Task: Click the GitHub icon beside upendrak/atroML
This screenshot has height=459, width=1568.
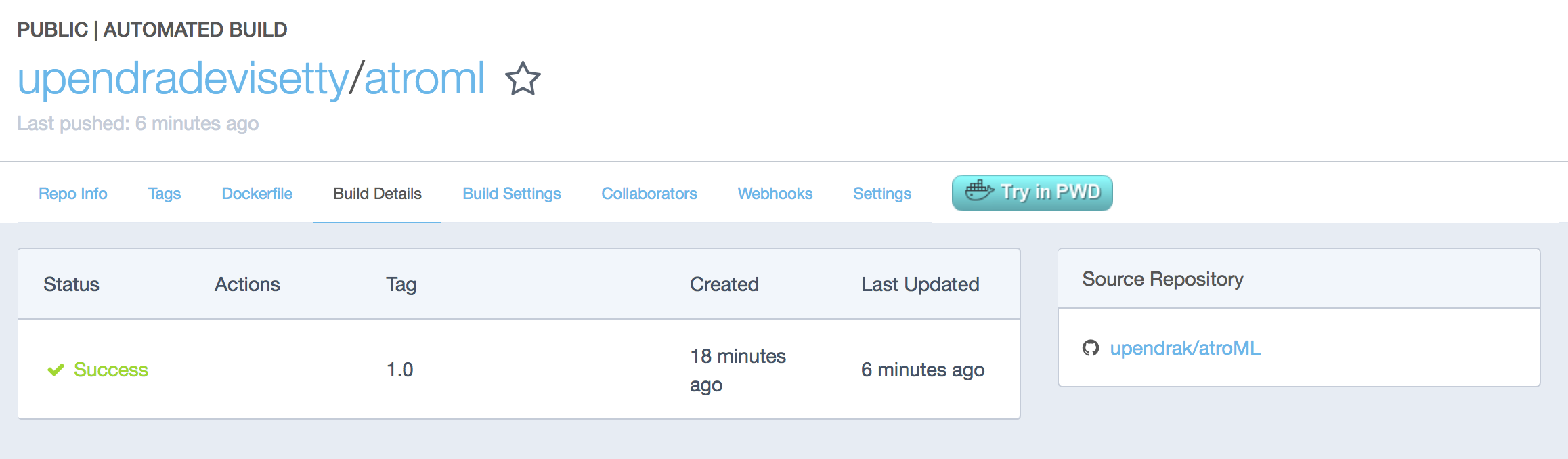Action: tap(1091, 348)
